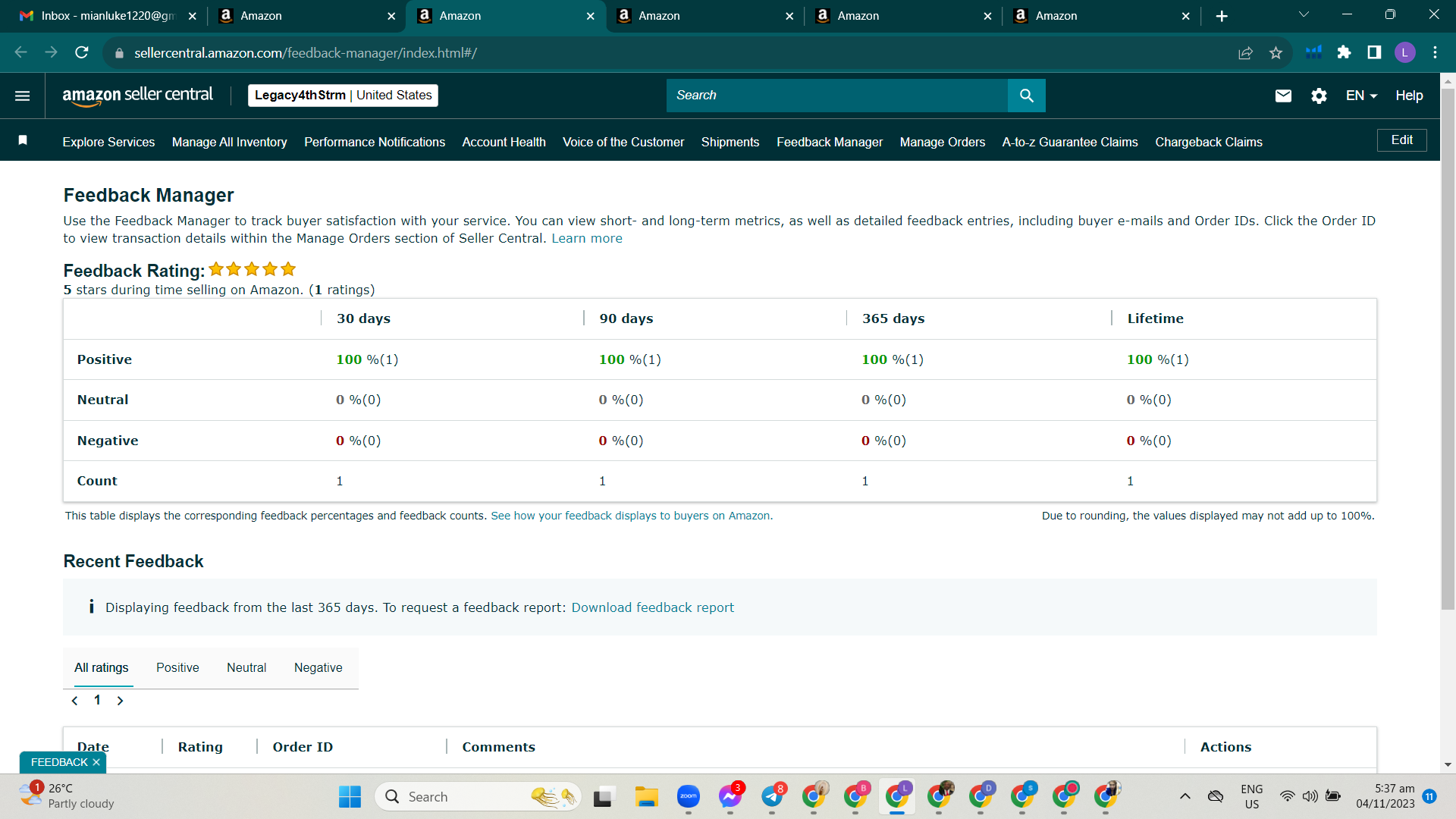Screen dimensions: 1456x819
Task: Select the Neutral ratings tab
Action: (x=246, y=668)
